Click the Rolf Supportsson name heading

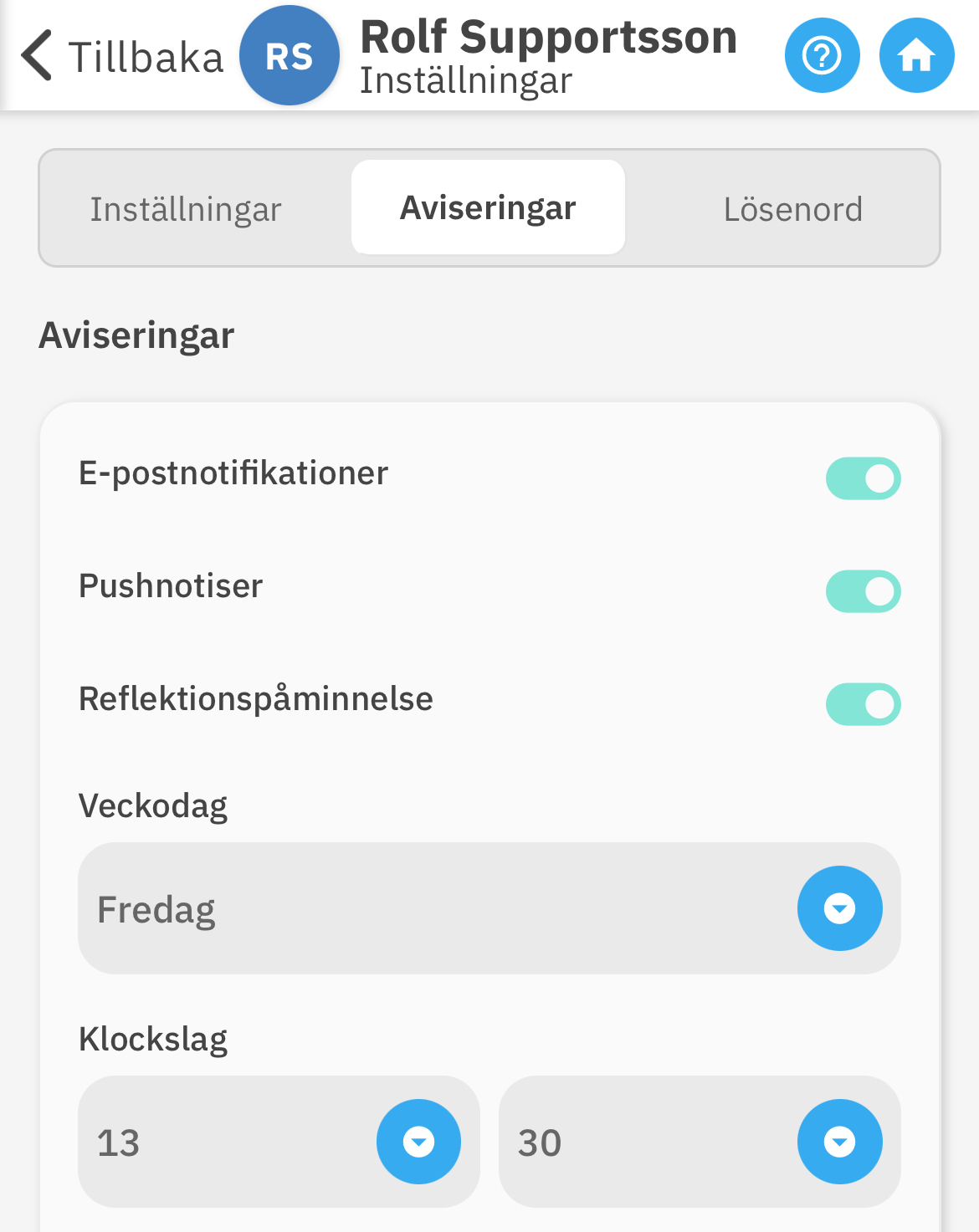click(548, 38)
